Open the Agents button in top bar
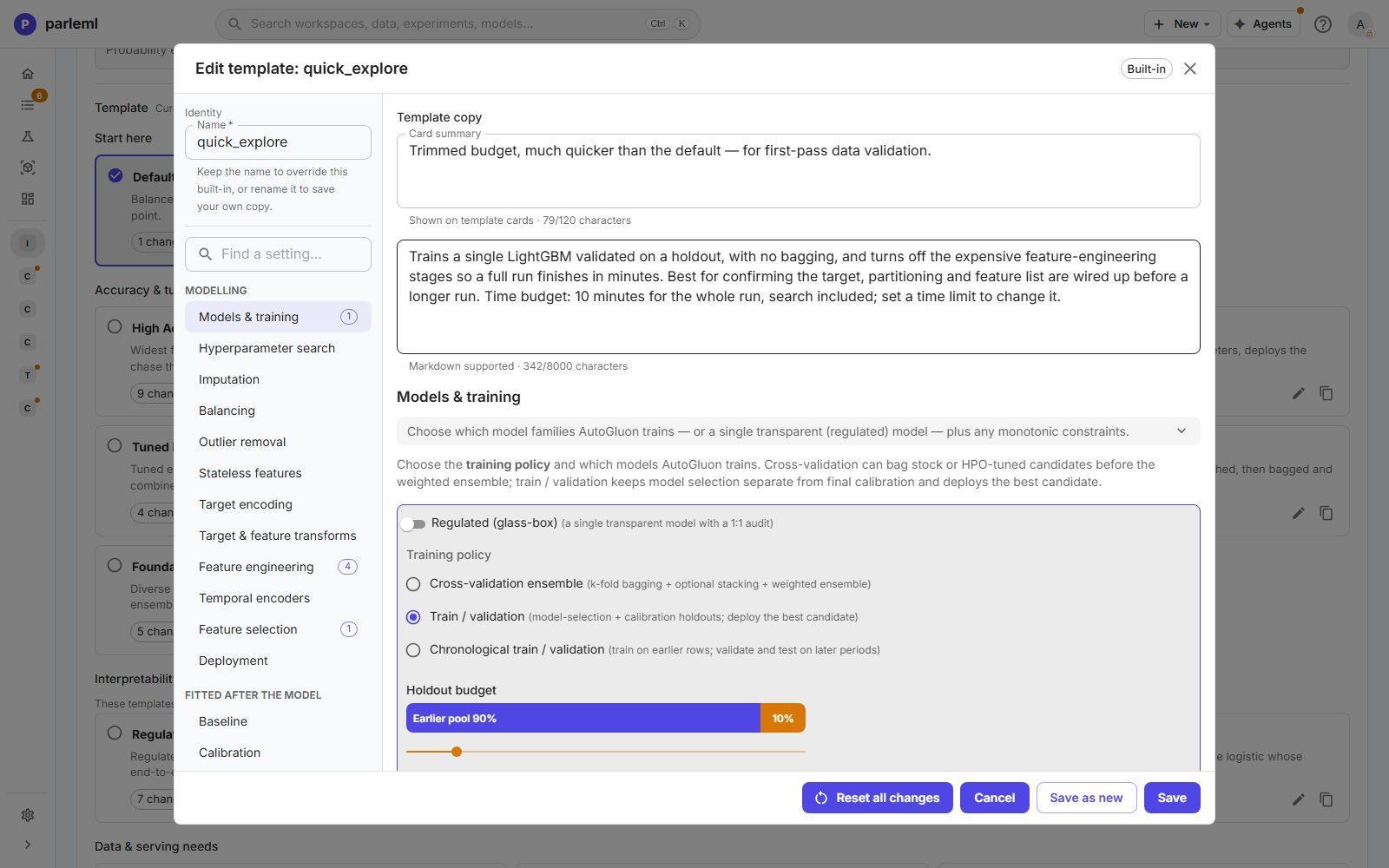The width and height of the screenshot is (1389, 868). (x=1263, y=24)
